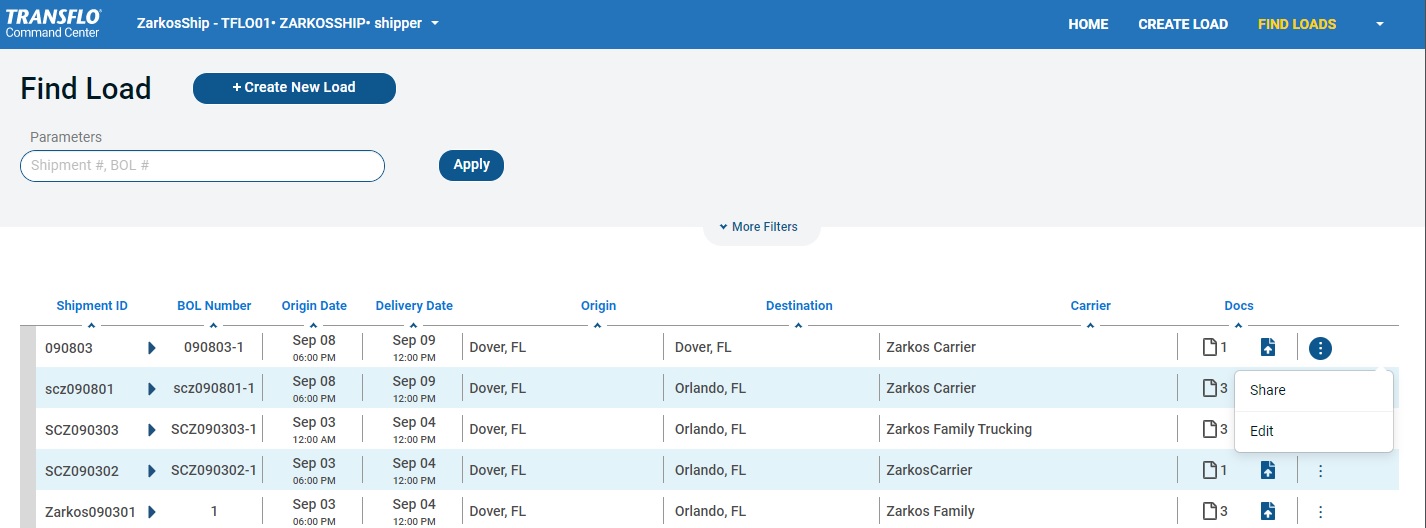Screen dimensions: 1426x528
Task: Open three-dot menu for shipment SCZ090302
Action: 1320,471
